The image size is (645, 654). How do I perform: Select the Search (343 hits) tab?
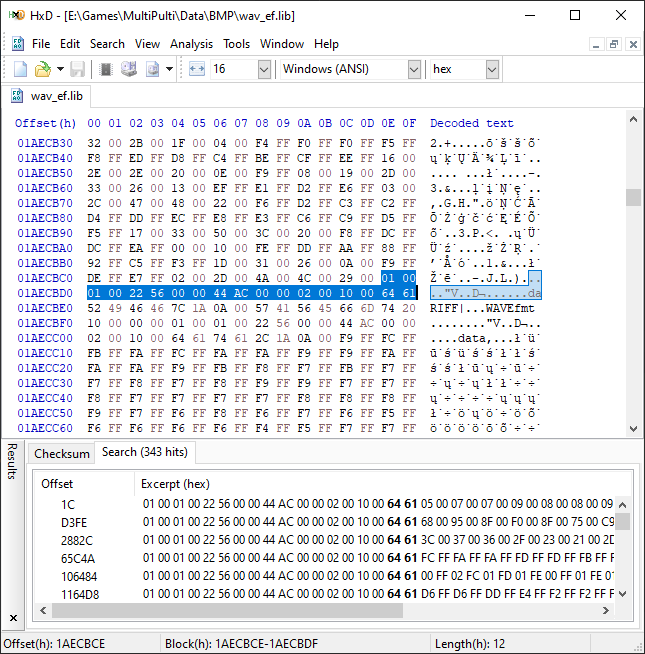(x=145, y=452)
